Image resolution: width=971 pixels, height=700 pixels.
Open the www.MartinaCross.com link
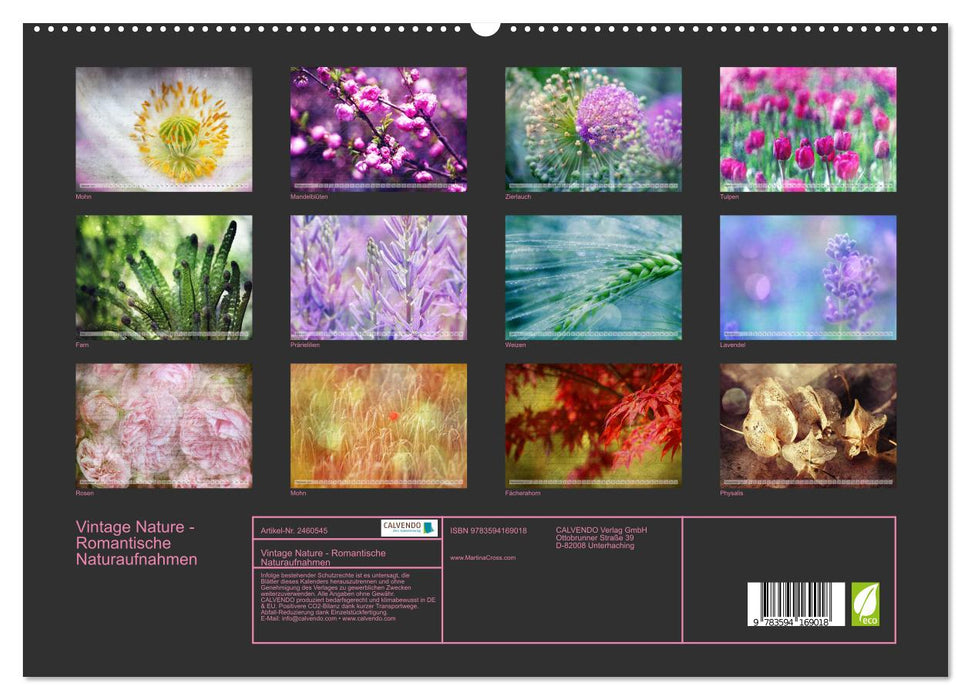tap(482, 558)
